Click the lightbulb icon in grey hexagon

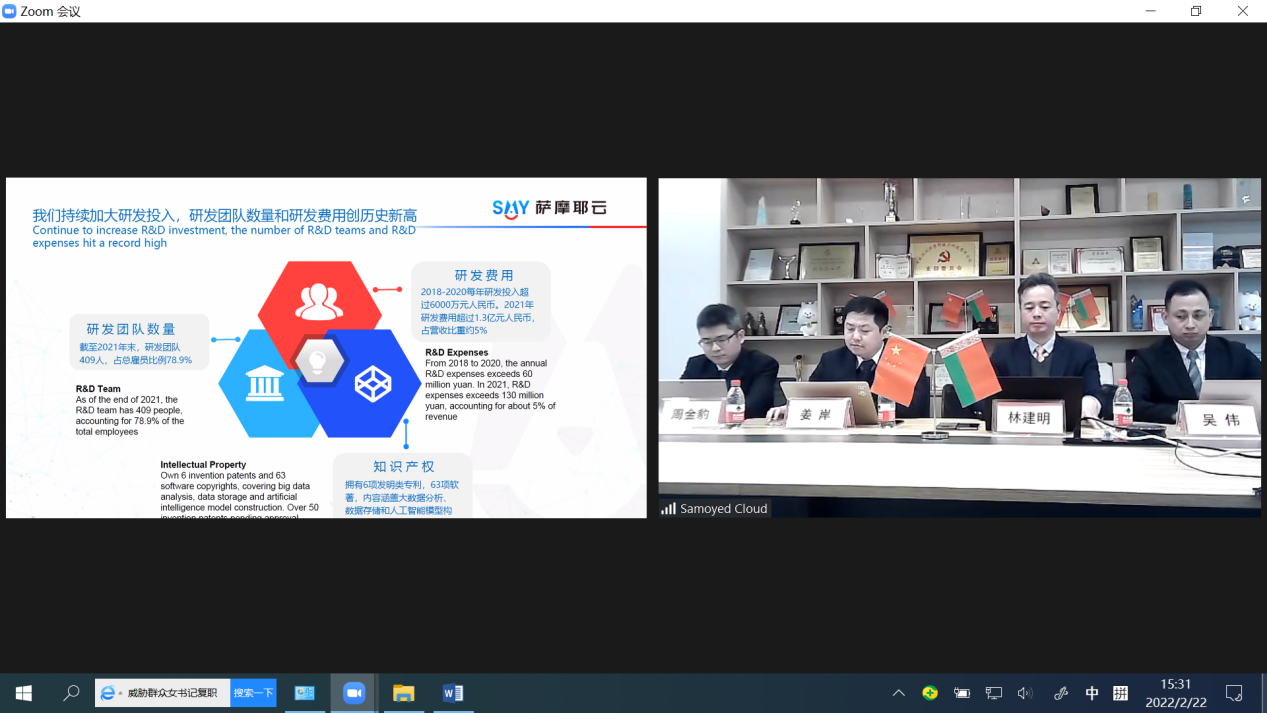click(318, 361)
